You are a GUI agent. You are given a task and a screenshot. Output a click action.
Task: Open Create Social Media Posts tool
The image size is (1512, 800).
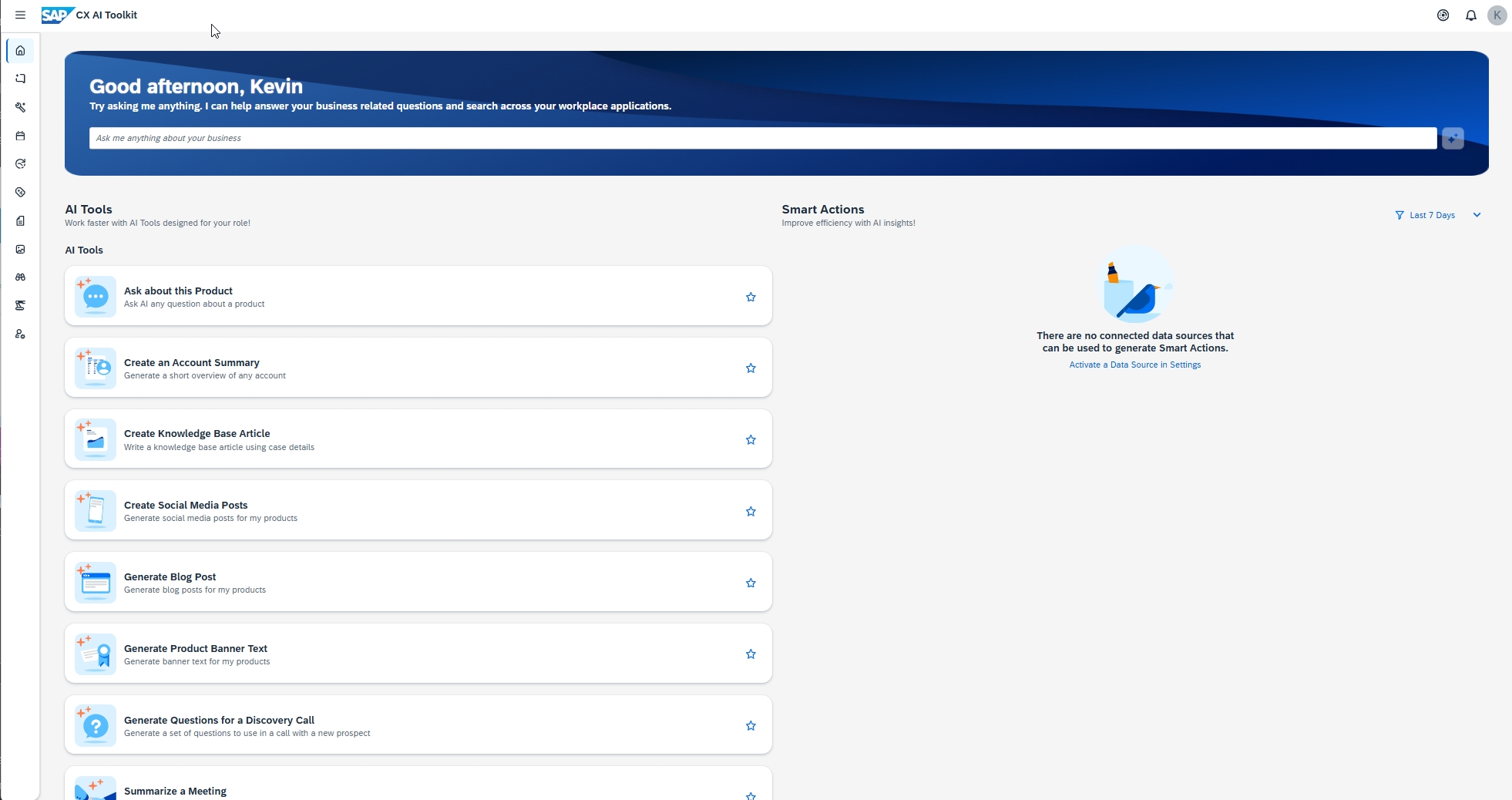coord(418,510)
